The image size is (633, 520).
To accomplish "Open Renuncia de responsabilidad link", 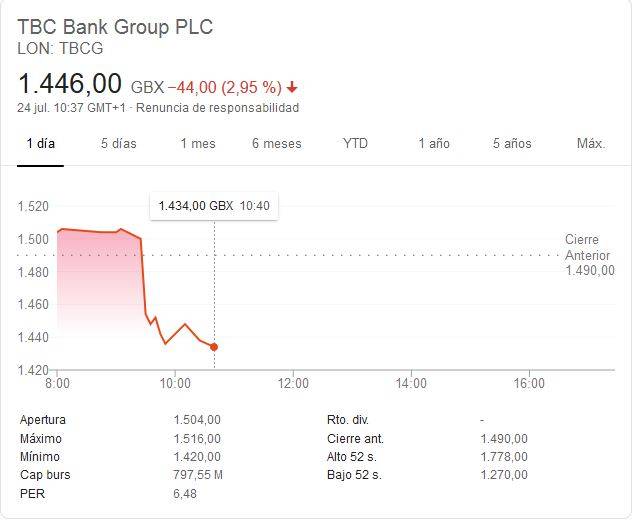I will pyautogui.click(x=218, y=108).
